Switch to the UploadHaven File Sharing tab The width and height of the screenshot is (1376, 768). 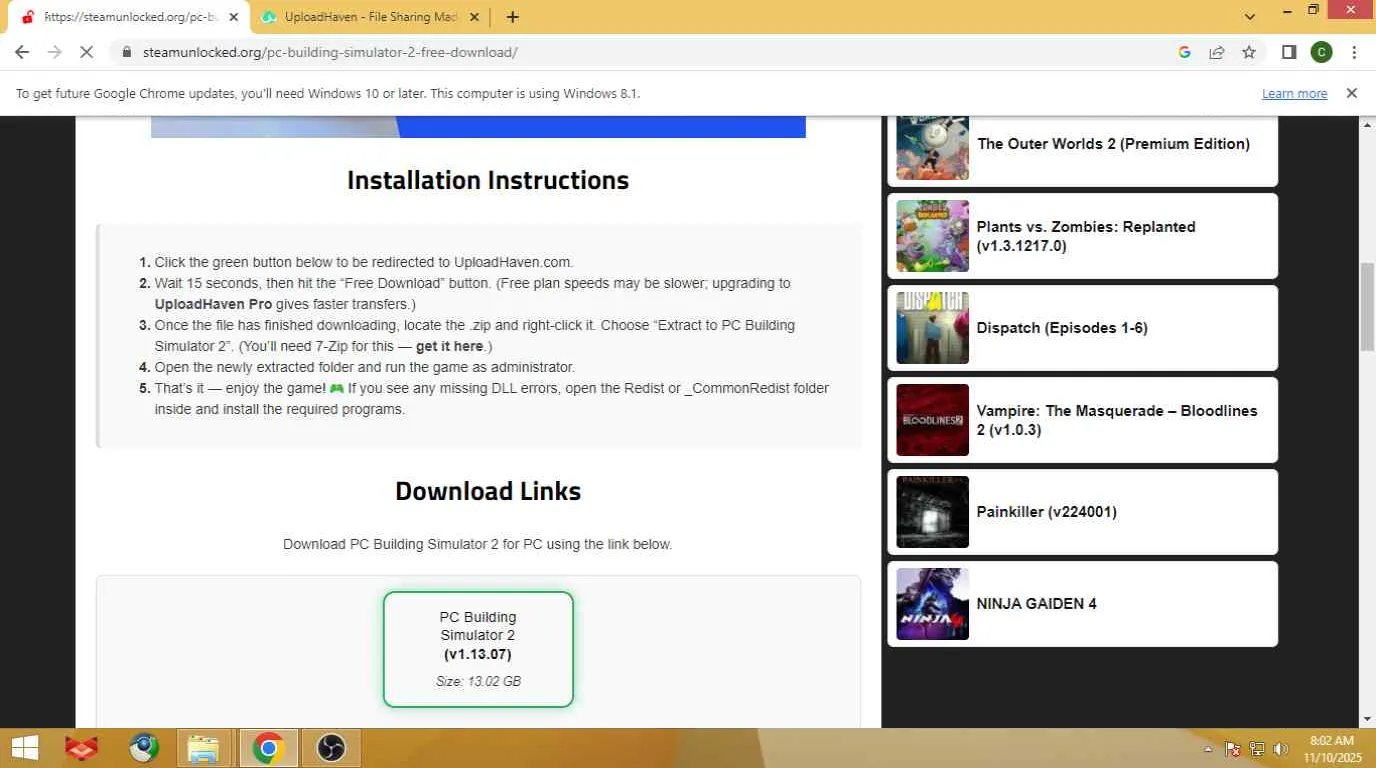(x=370, y=17)
